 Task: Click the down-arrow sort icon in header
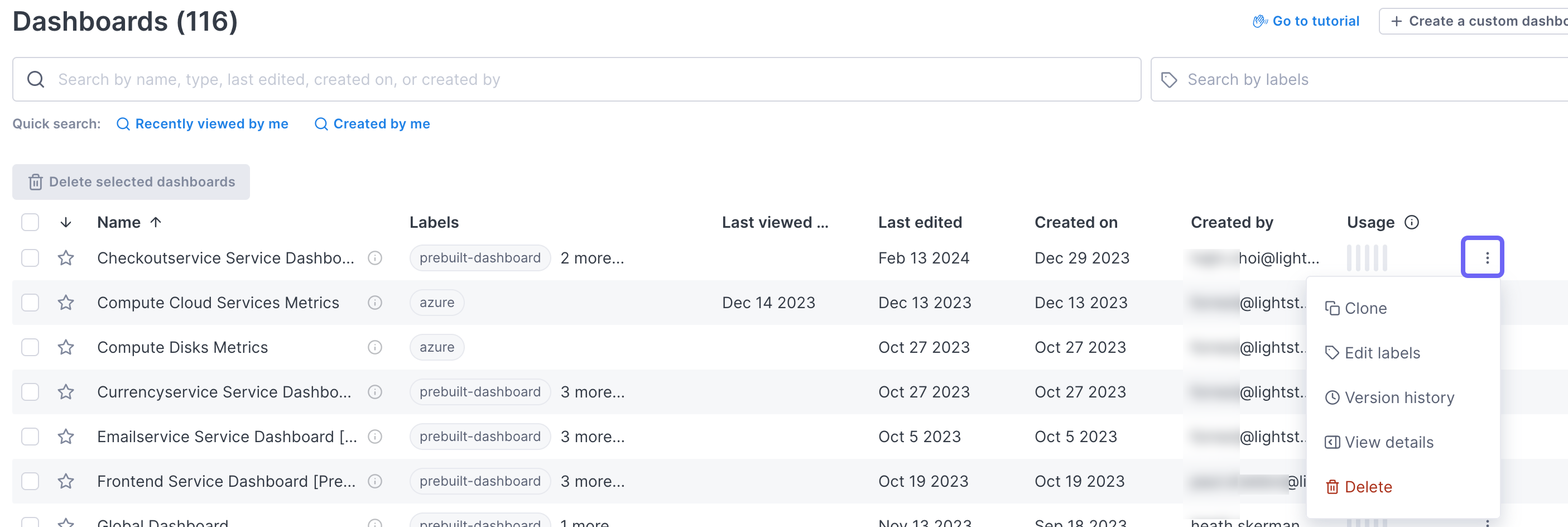point(66,222)
